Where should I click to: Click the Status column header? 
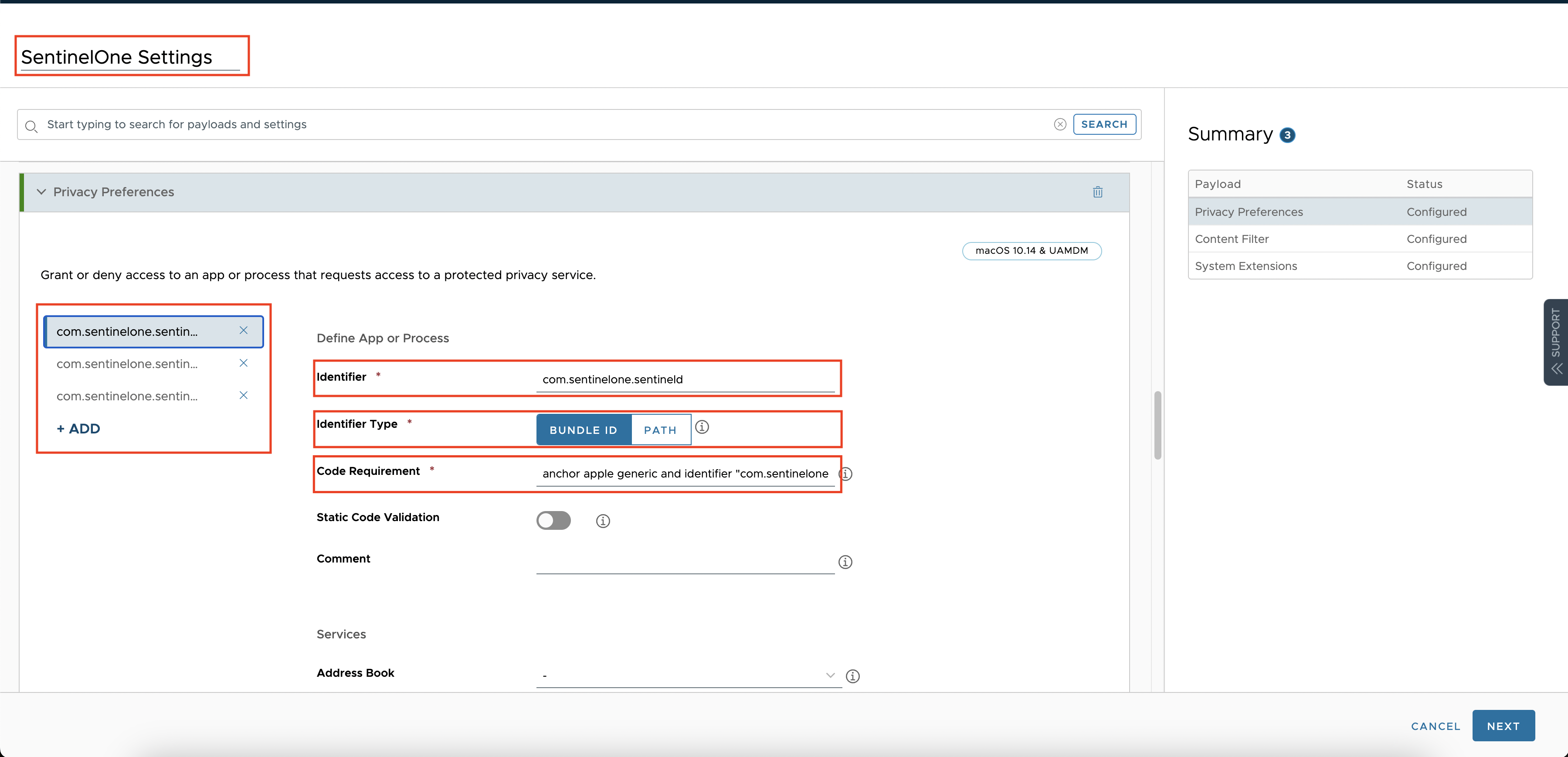click(x=1424, y=184)
